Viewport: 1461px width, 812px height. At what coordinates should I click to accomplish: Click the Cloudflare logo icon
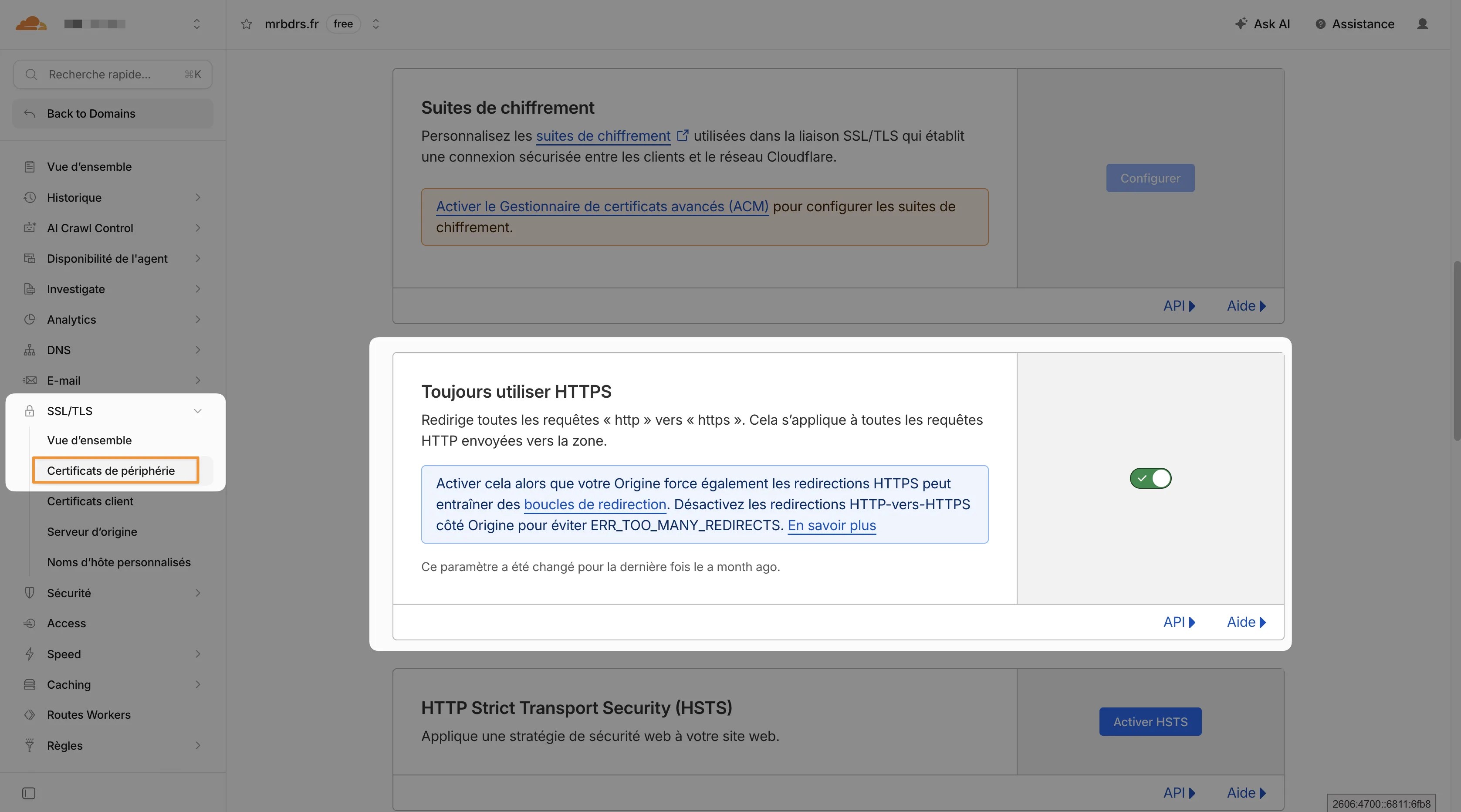point(30,23)
